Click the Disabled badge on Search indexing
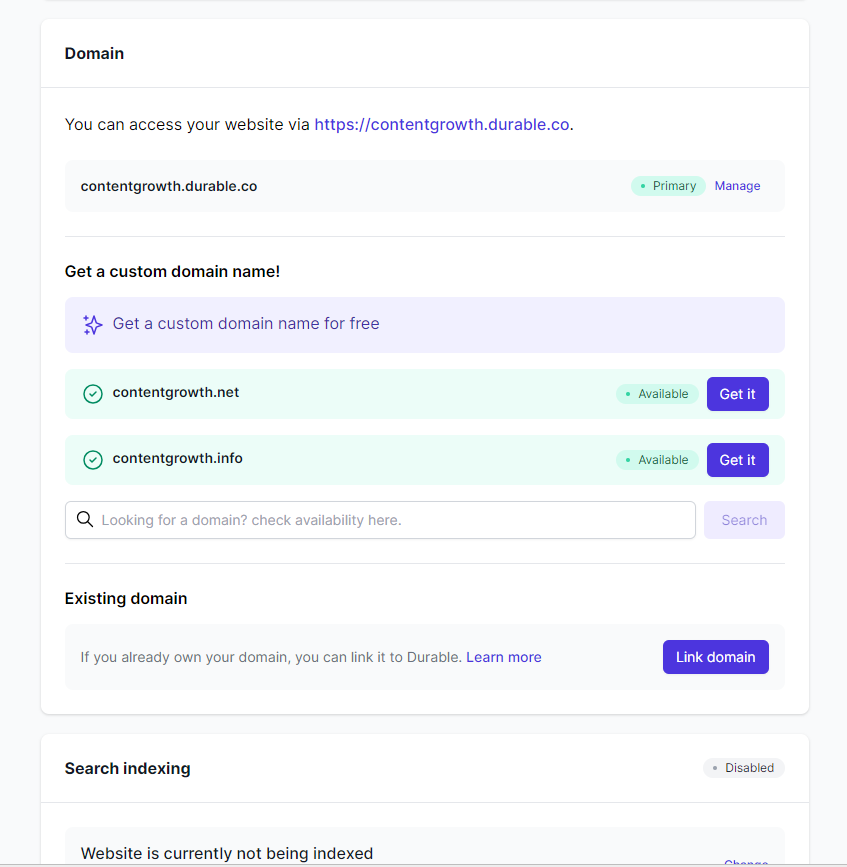847x867 pixels. pyautogui.click(x=743, y=768)
